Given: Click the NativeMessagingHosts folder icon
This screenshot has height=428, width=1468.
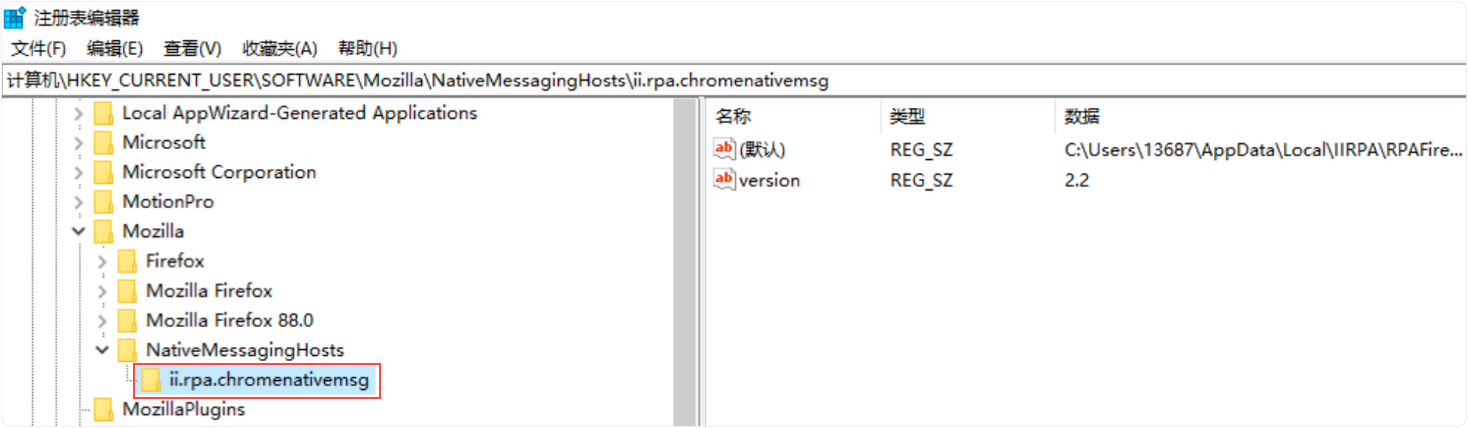Looking at the screenshot, I should click(127, 351).
